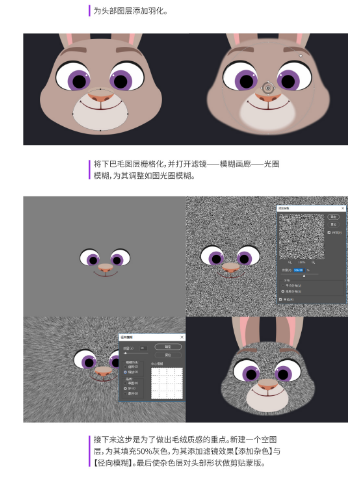Select the 缩放 zoom blur method radio
361x478 pixels.
125,372
